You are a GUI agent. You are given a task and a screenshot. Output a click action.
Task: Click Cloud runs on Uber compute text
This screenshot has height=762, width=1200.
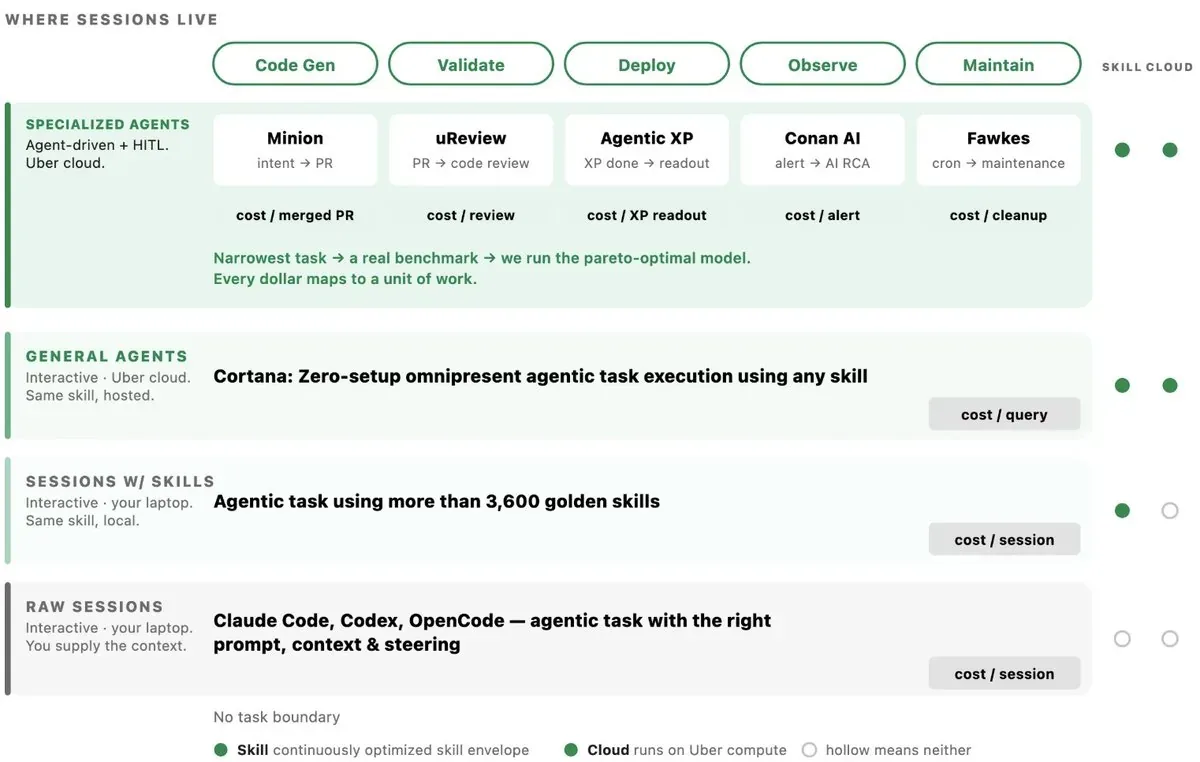687,750
